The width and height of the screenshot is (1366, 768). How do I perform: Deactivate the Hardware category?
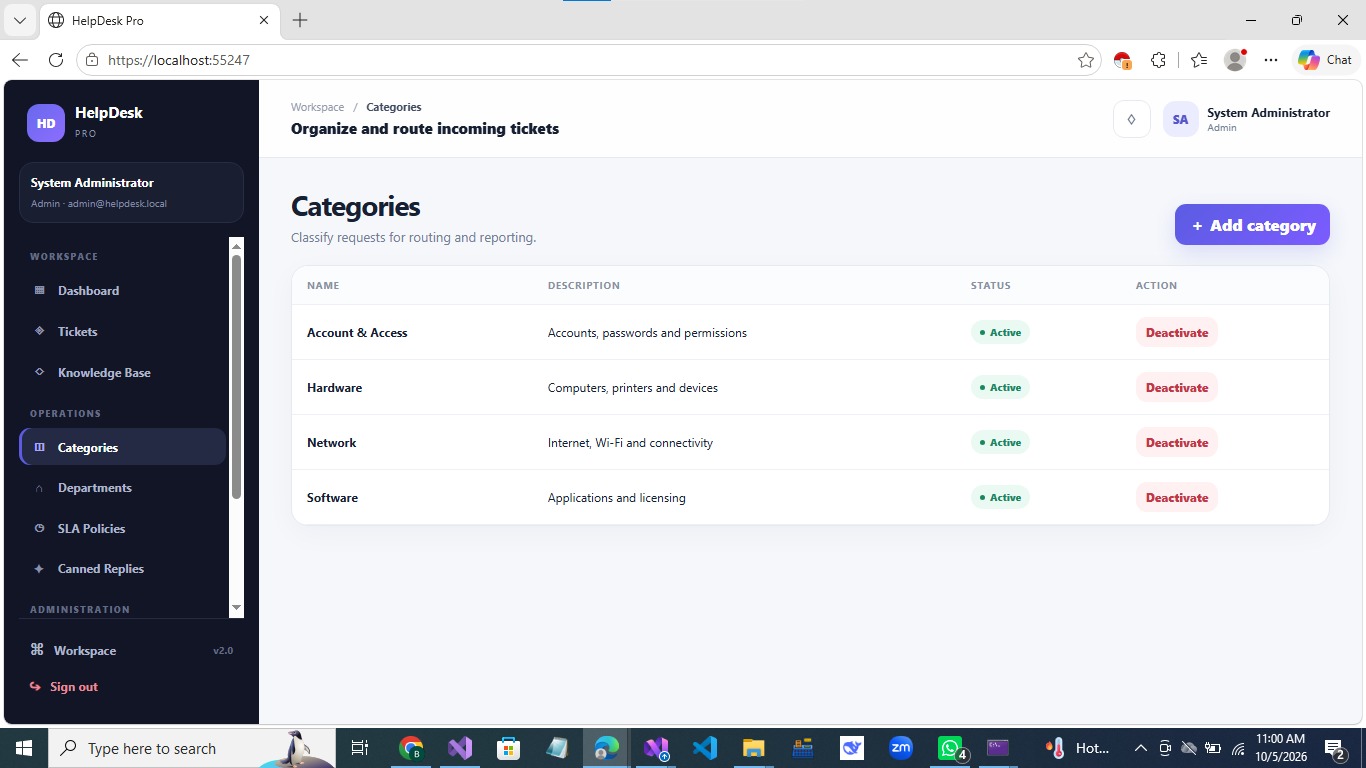1177,387
